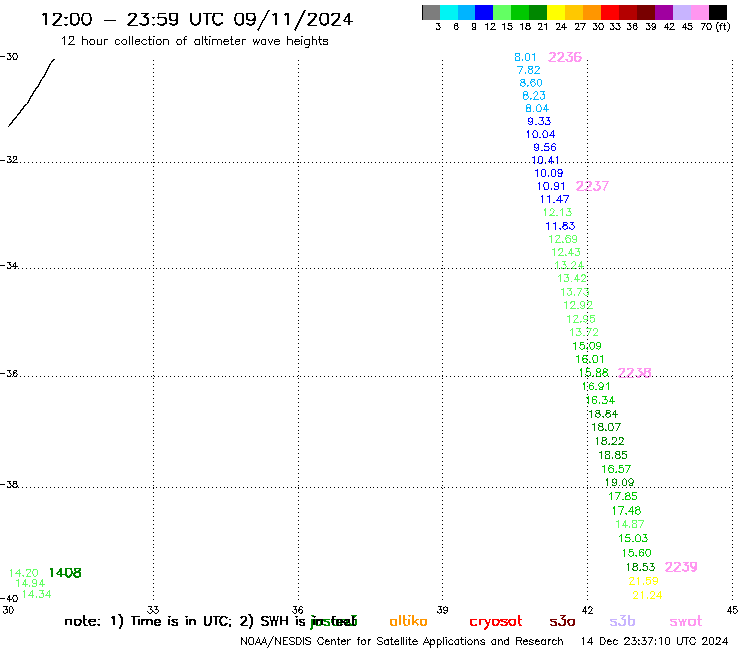
Task: Click the pink time label 2239
Action: (681, 567)
